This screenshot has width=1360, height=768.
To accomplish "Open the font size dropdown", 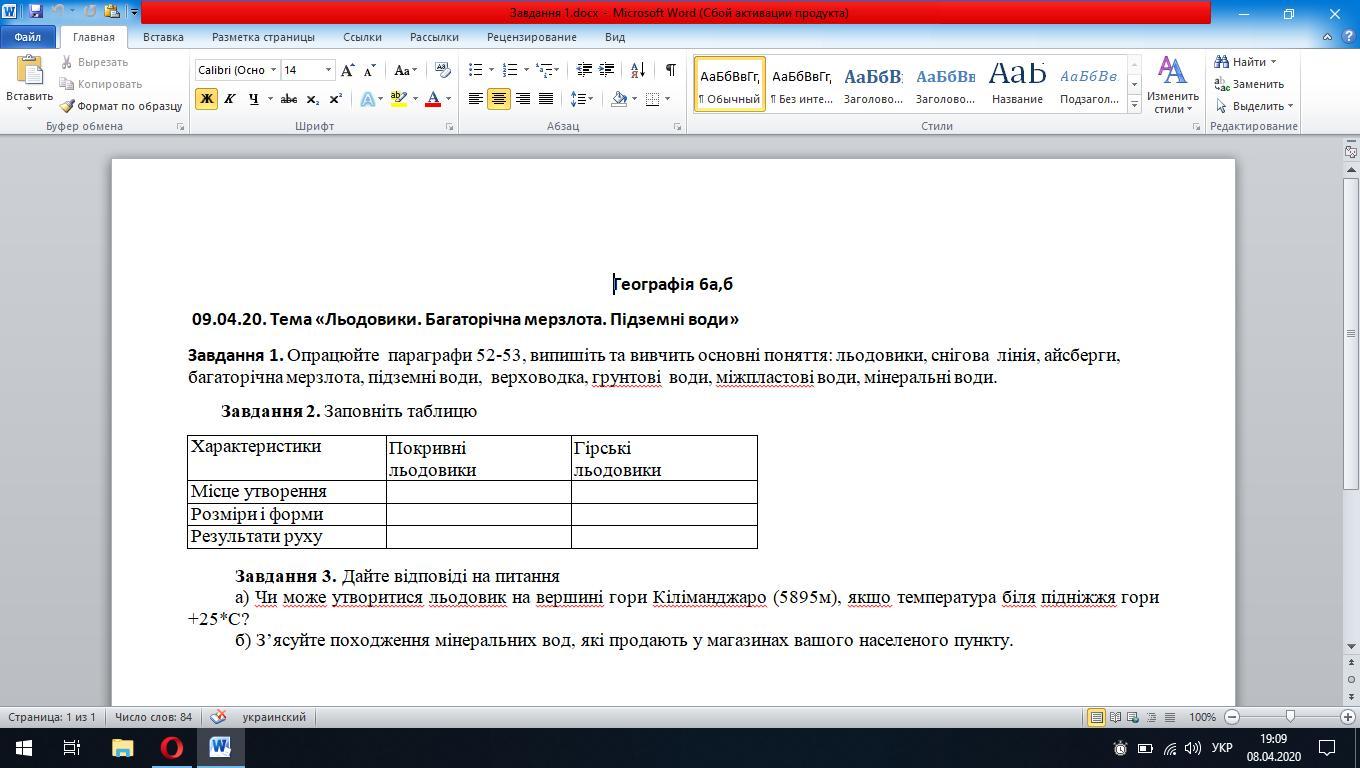I will pos(328,70).
